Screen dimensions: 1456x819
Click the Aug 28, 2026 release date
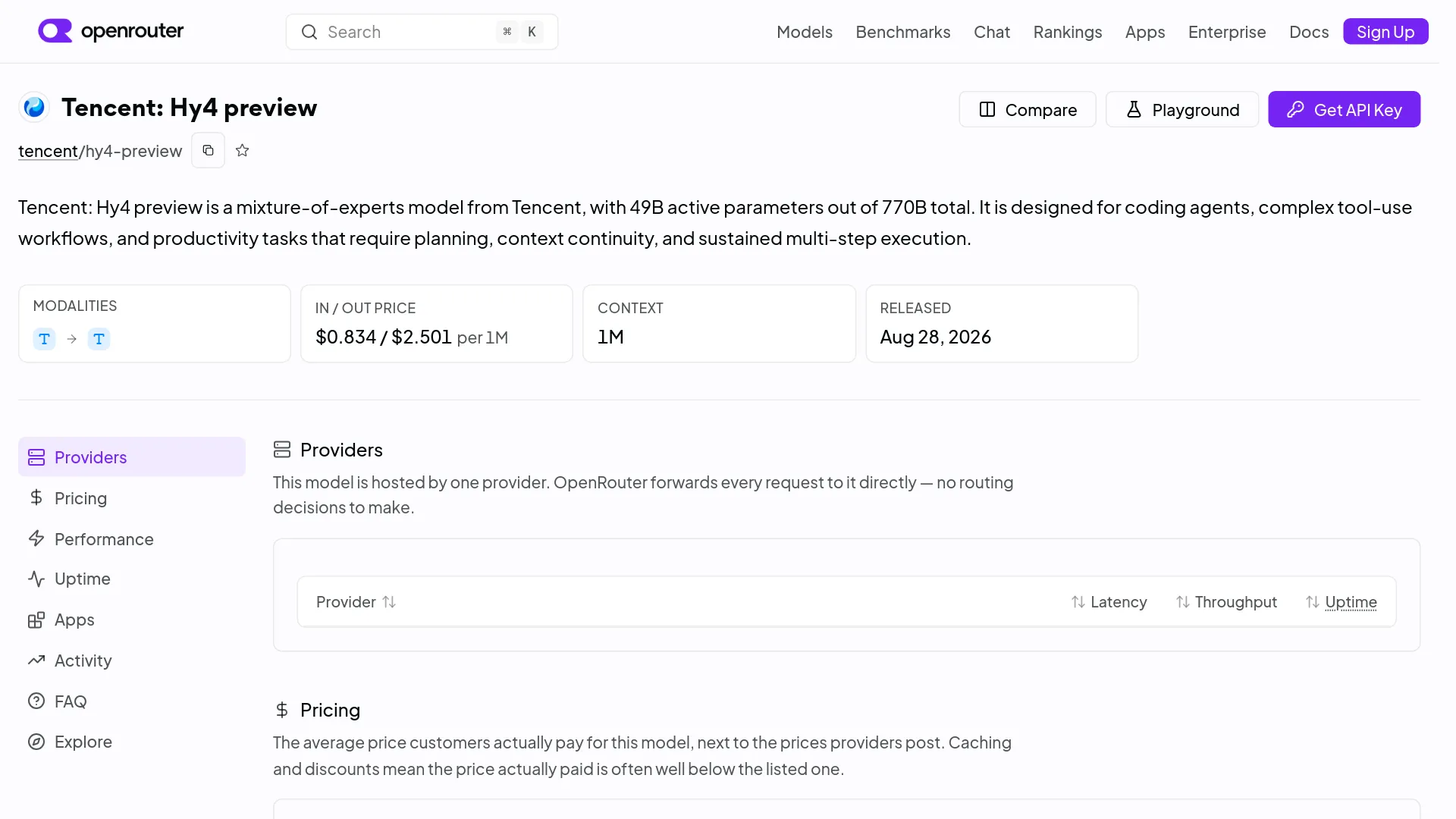click(935, 337)
